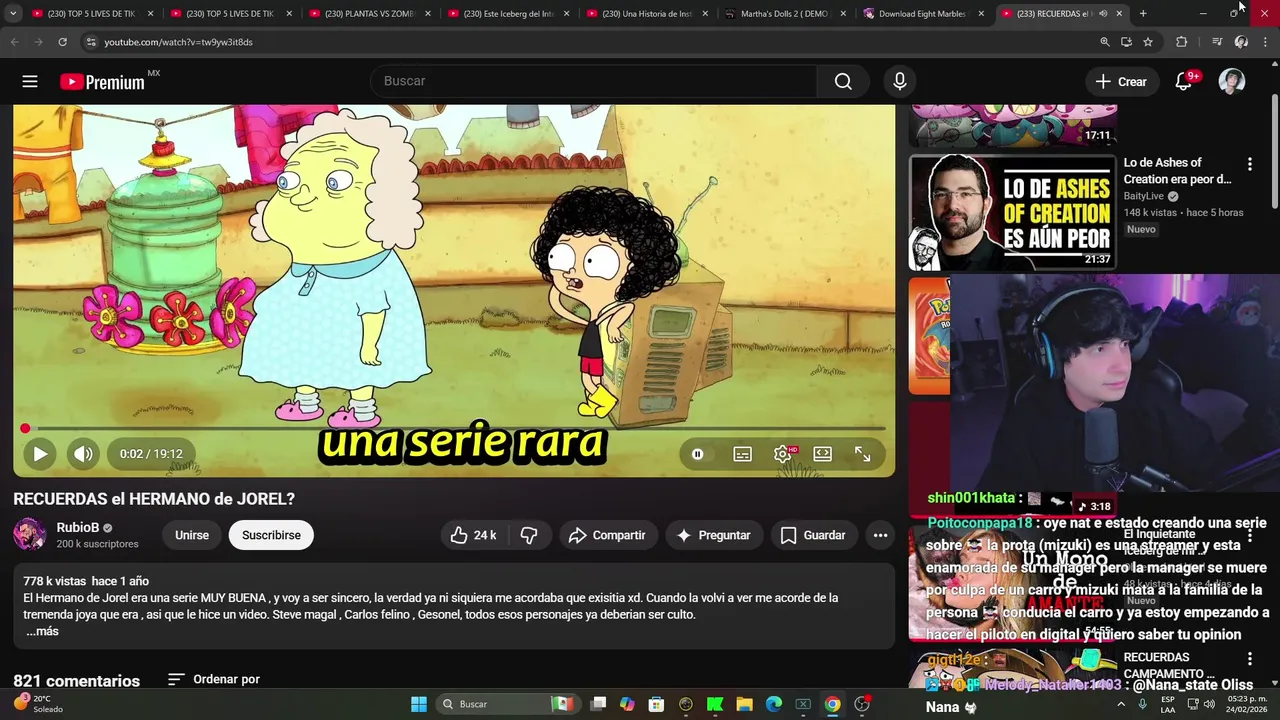Open the YouTube hamburger guide menu
1280x720 pixels.
pyautogui.click(x=30, y=81)
